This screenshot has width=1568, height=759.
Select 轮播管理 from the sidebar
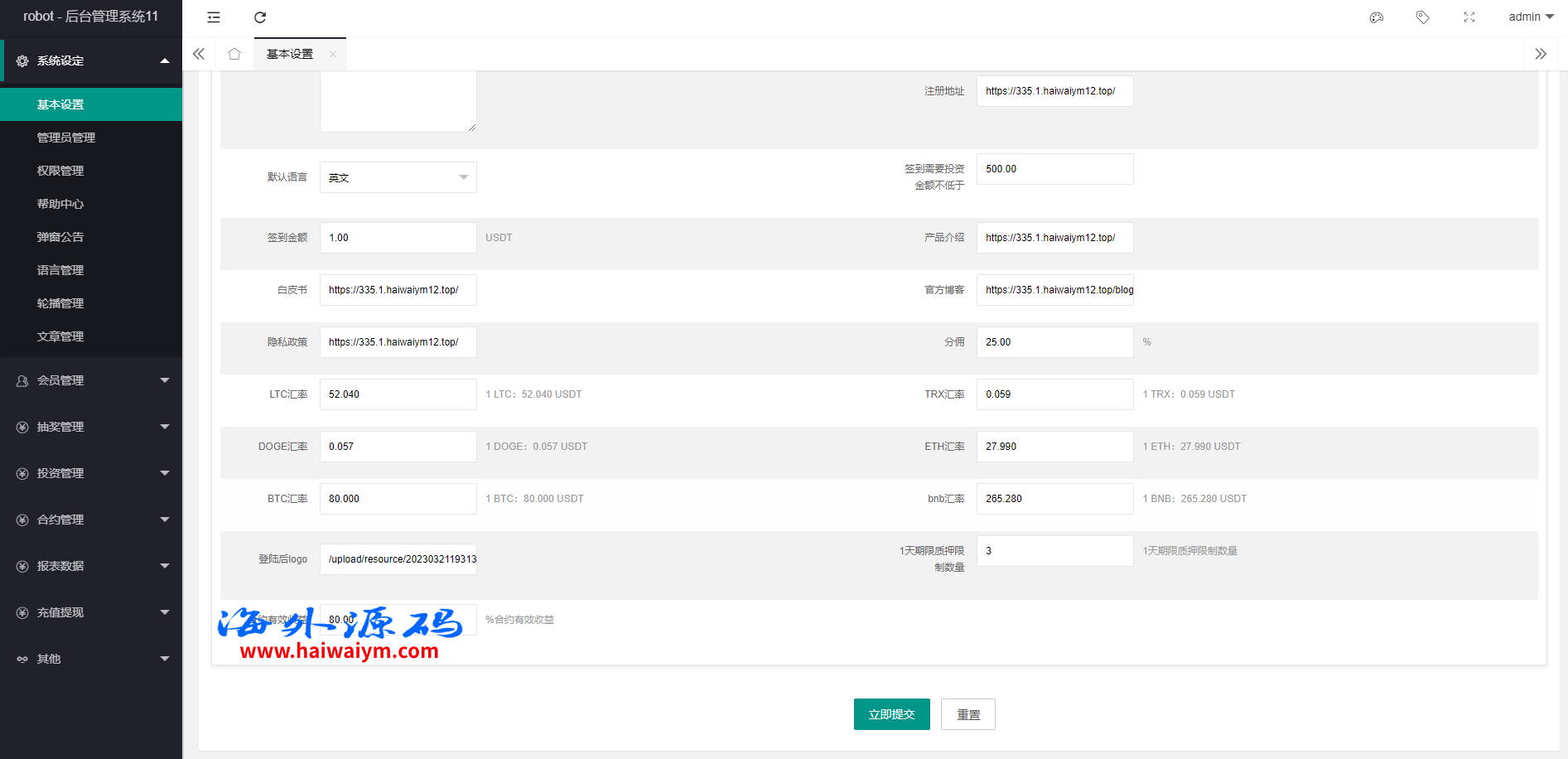coord(60,303)
